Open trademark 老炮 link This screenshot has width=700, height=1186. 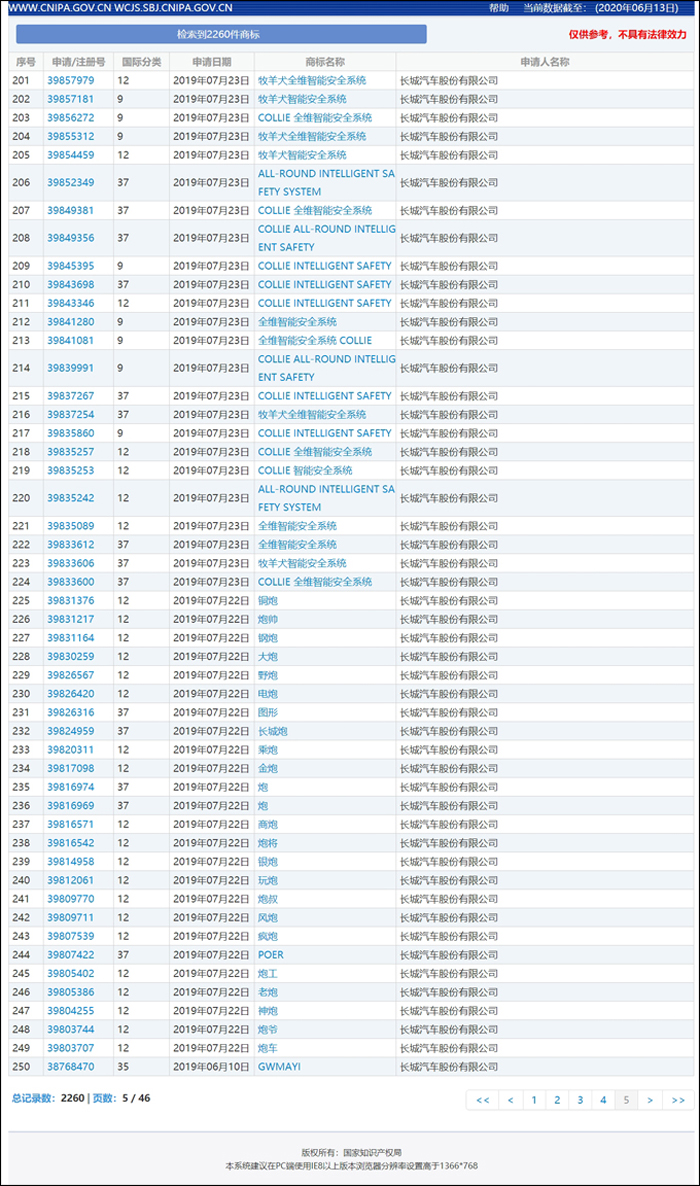268,992
